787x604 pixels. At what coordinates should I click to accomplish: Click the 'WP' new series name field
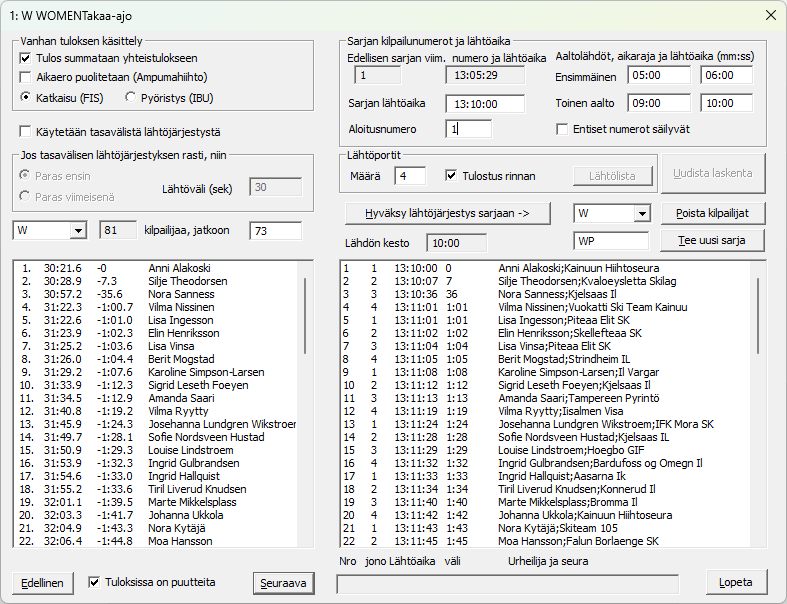click(x=611, y=241)
